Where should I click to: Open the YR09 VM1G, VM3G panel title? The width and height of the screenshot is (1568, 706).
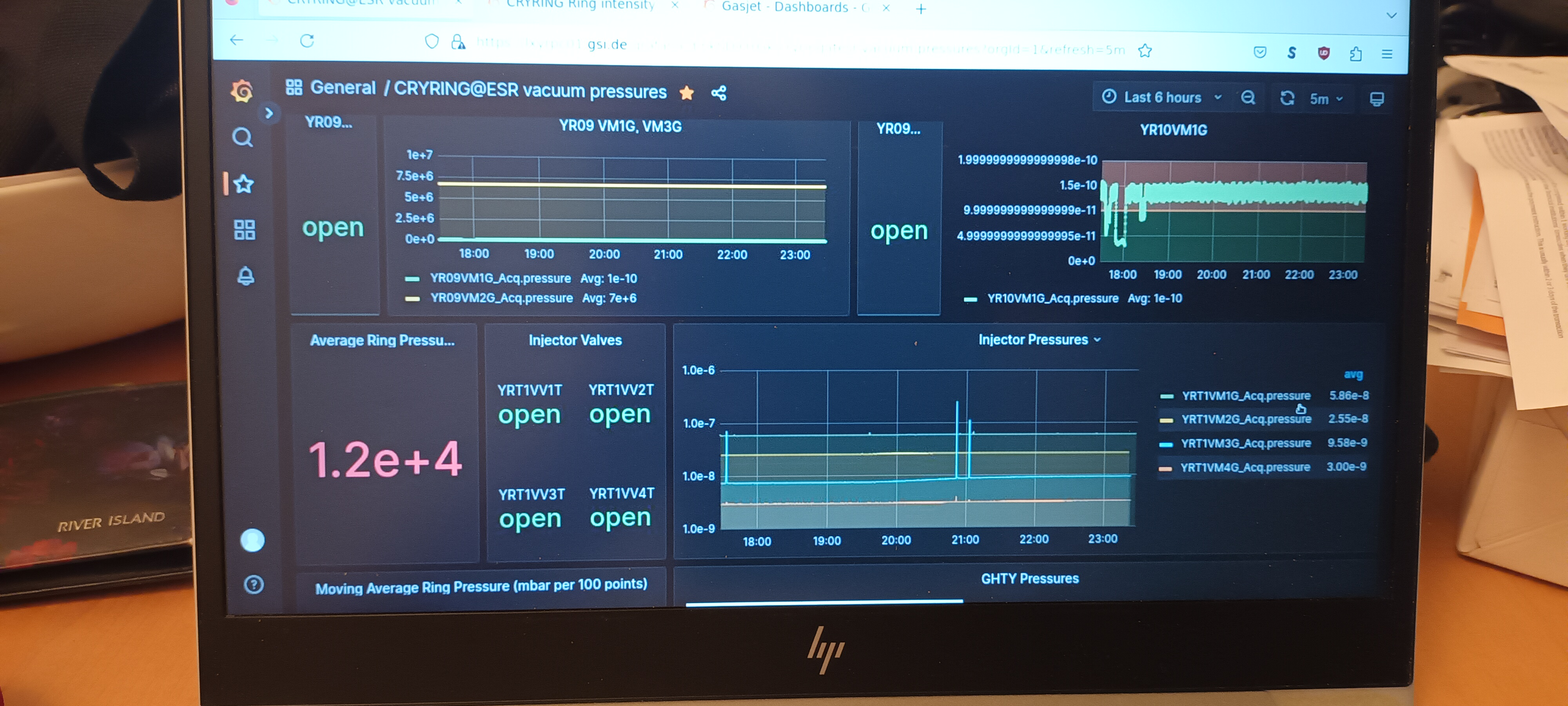[620, 126]
